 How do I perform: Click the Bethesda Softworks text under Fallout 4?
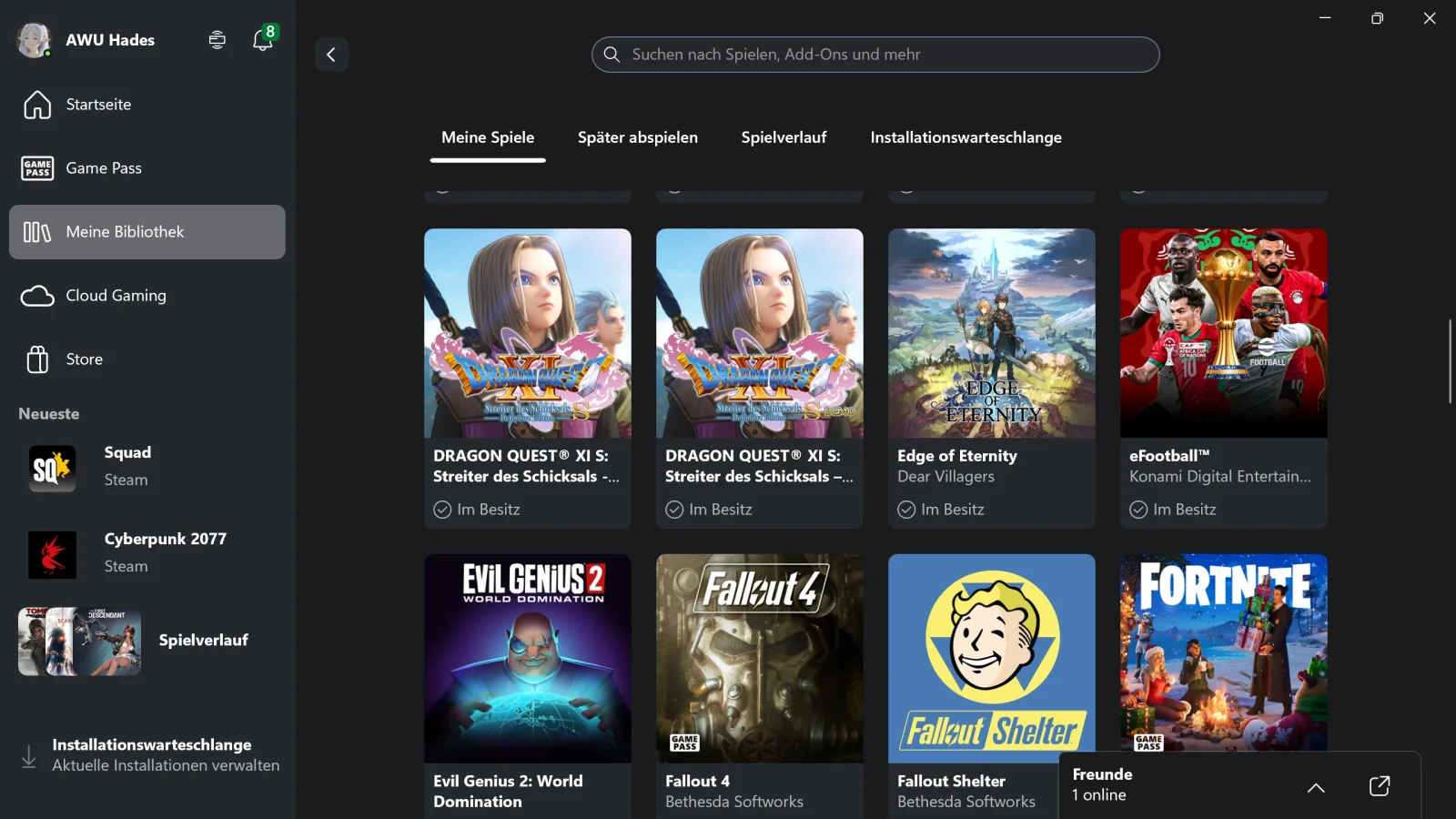734,803
